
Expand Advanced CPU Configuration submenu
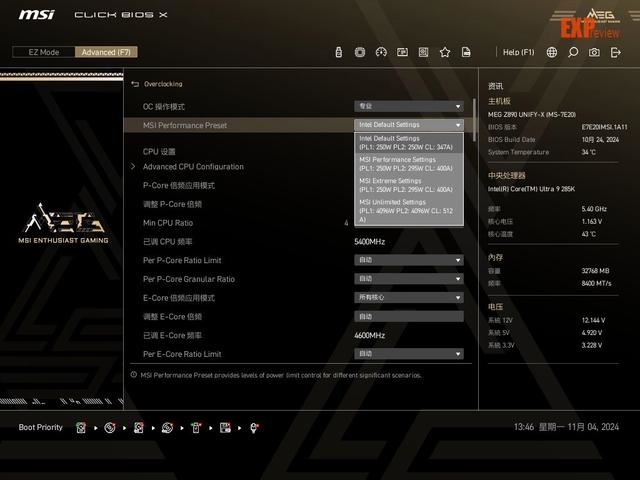(192, 167)
